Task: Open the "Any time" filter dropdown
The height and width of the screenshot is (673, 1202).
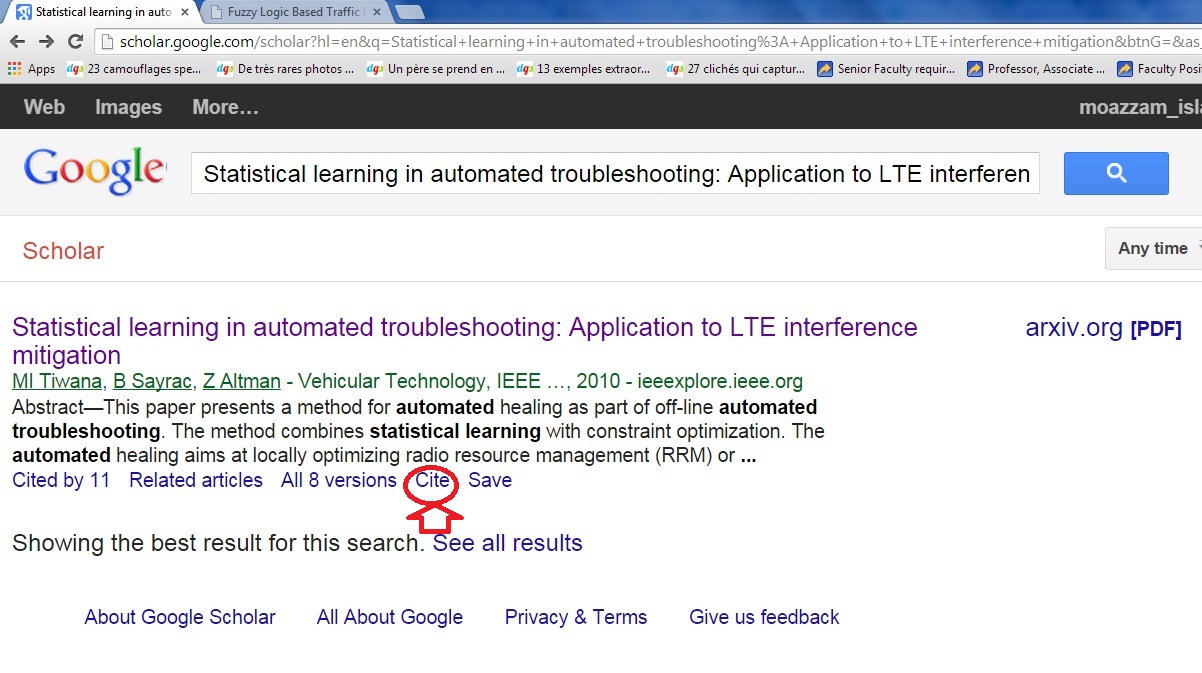Action: [1155, 248]
